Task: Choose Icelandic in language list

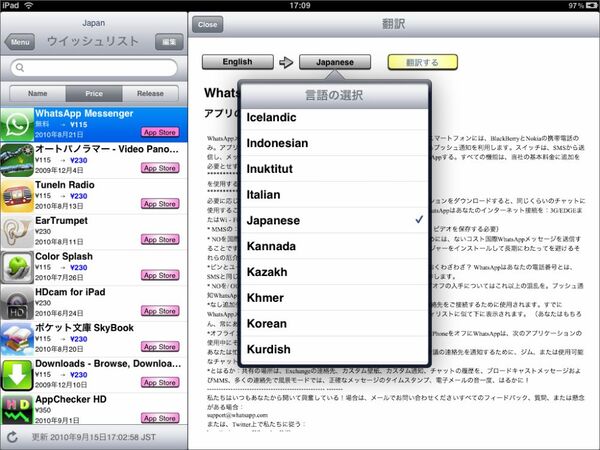Action: (x=334, y=117)
